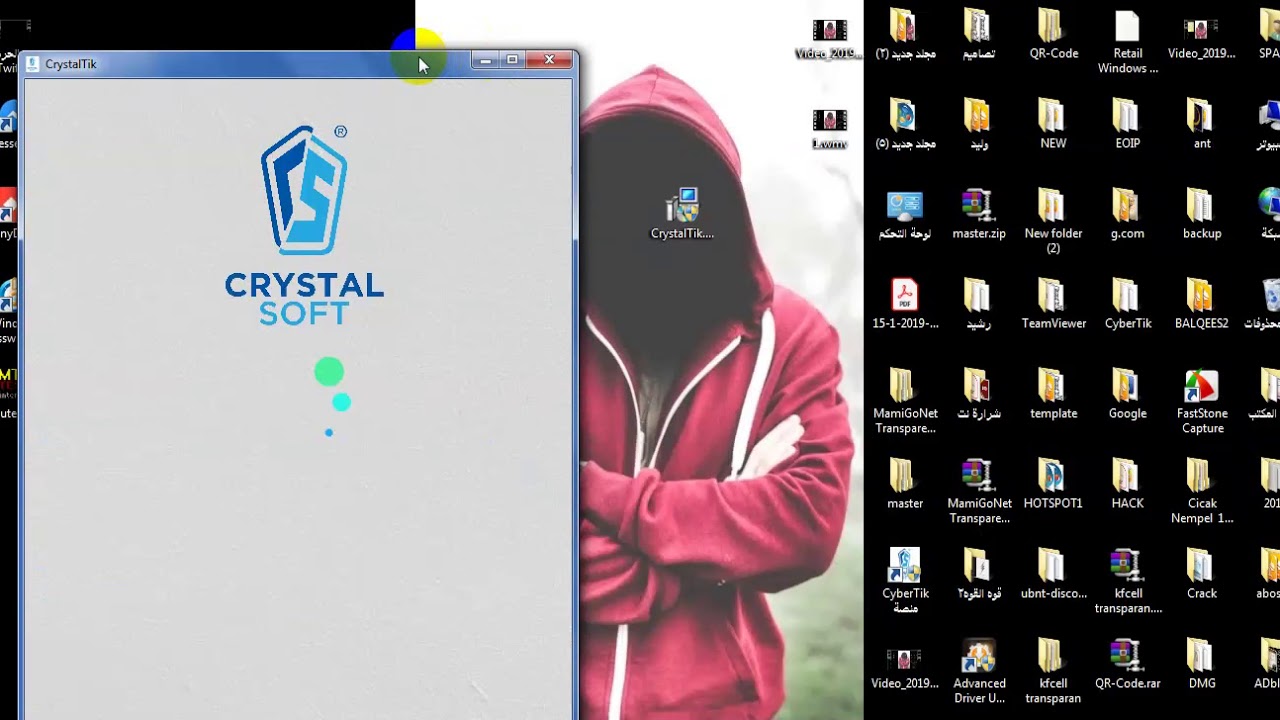Image resolution: width=1280 pixels, height=720 pixels.
Task: Select the قوه القوه folder
Action: 978,575
